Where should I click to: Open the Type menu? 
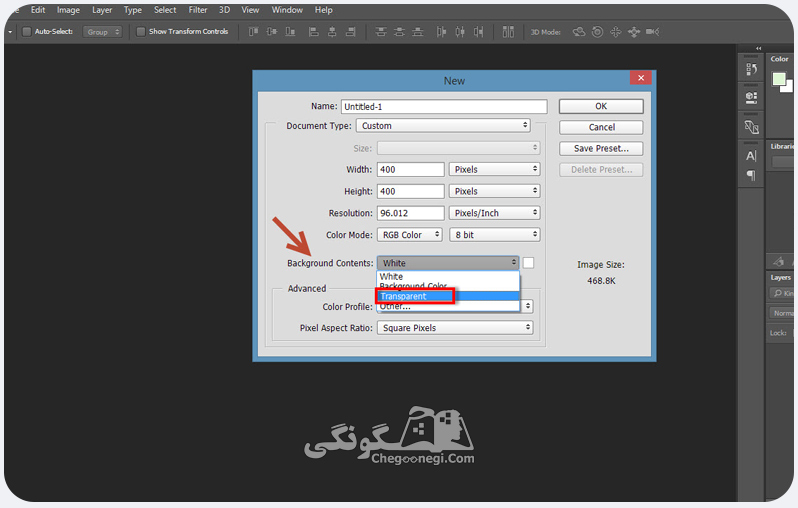pyautogui.click(x=133, y=10)
